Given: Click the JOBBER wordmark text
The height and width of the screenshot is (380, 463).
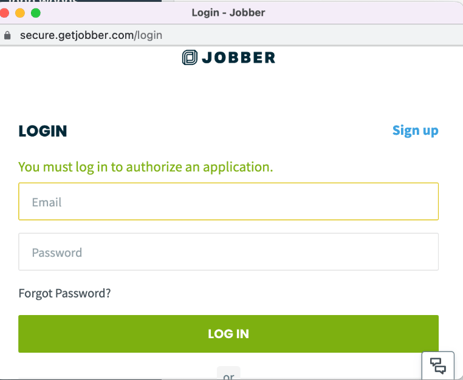Looking at the screenshot, I should tap(239, 58).
